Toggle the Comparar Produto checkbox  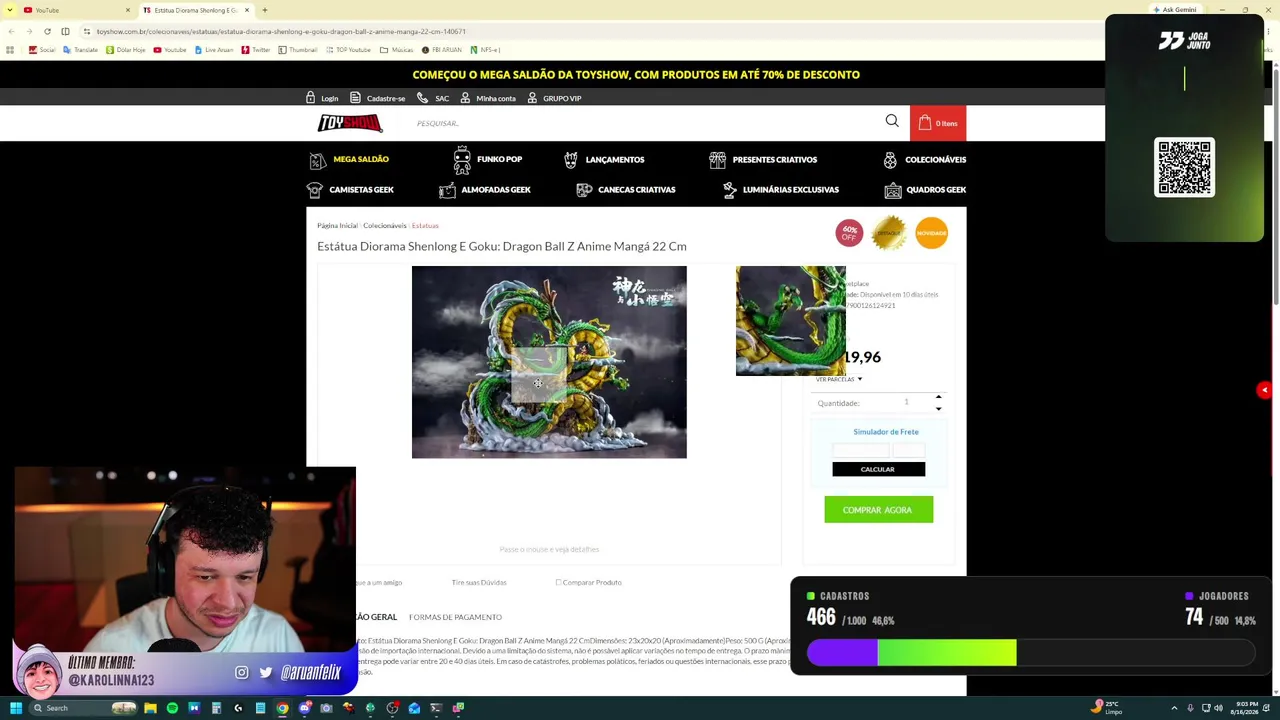(x=558, y=582)
